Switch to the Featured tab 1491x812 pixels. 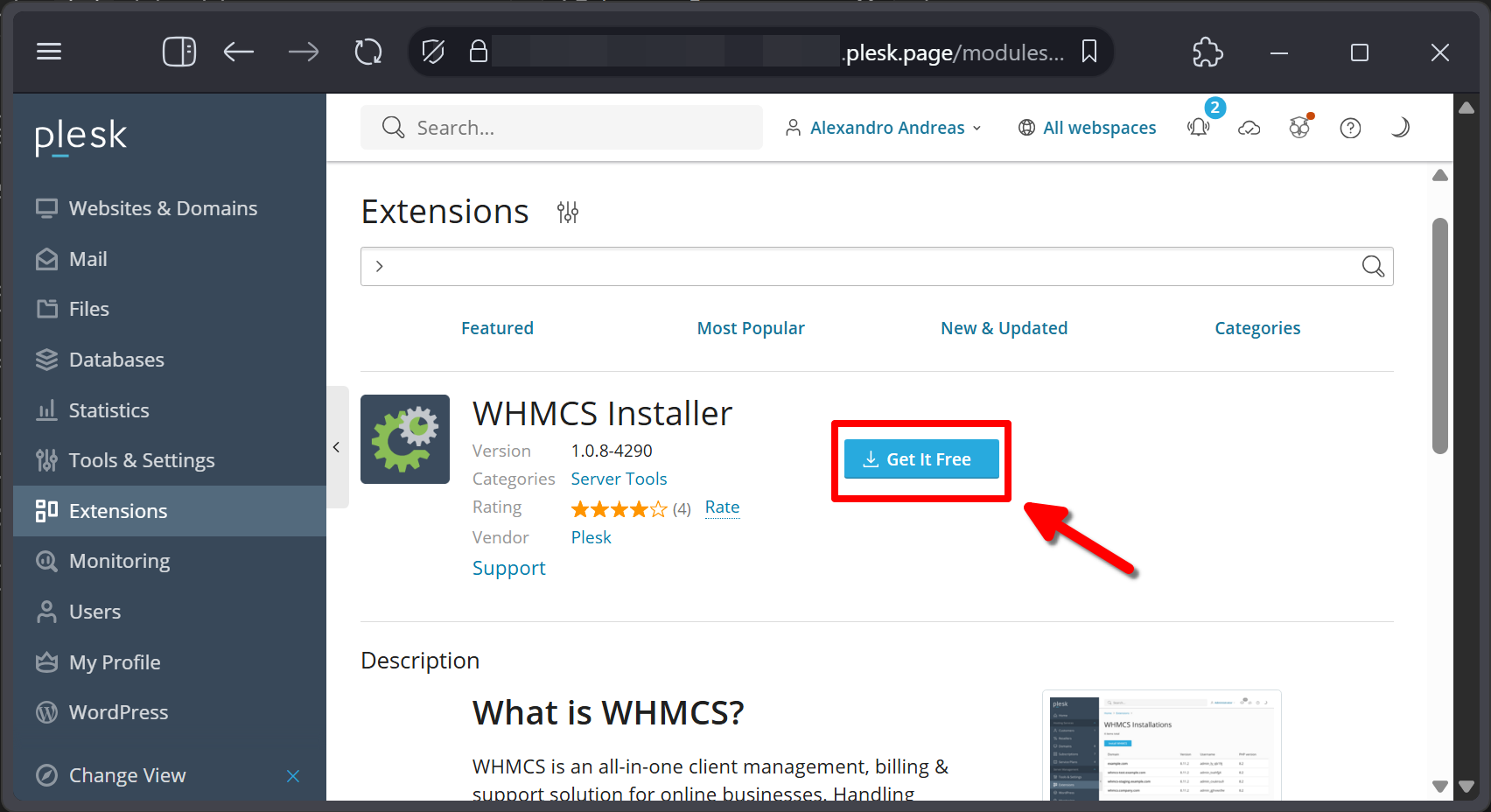click(x=497, y=328)
